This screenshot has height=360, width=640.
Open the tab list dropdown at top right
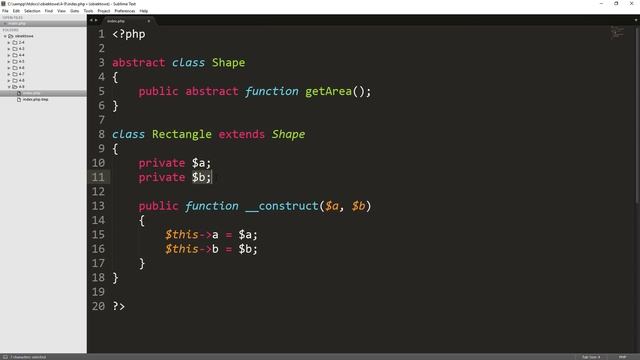636,20
